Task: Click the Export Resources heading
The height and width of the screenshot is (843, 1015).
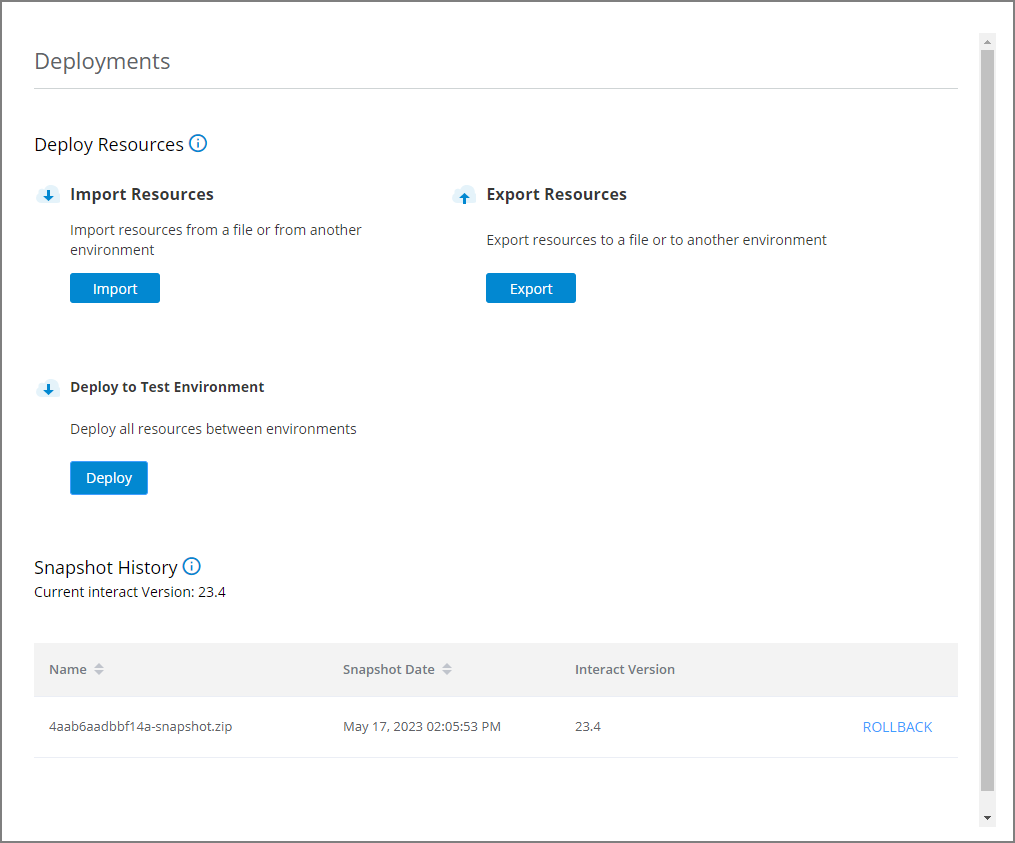Action: 557,194
